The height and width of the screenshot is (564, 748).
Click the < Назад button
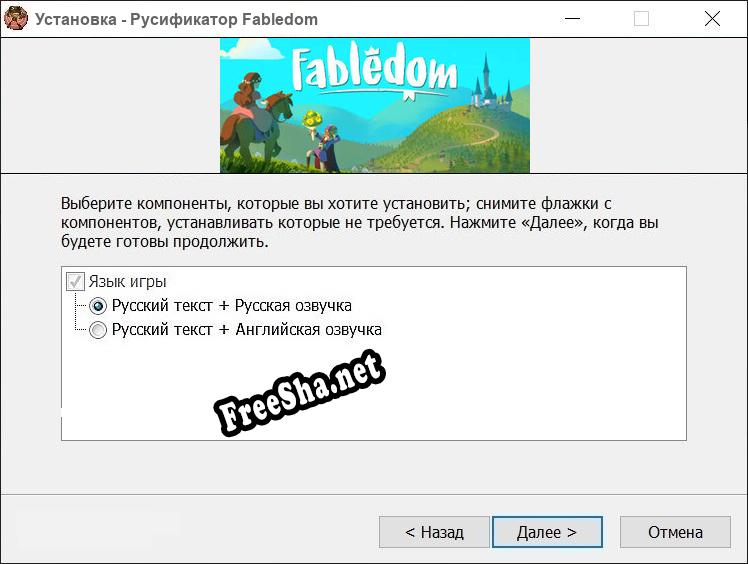coord(434,532)
